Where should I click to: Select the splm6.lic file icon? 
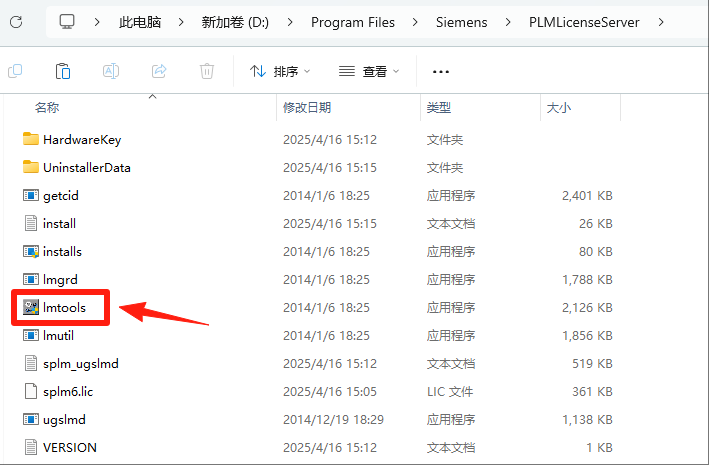pos(30,391)
